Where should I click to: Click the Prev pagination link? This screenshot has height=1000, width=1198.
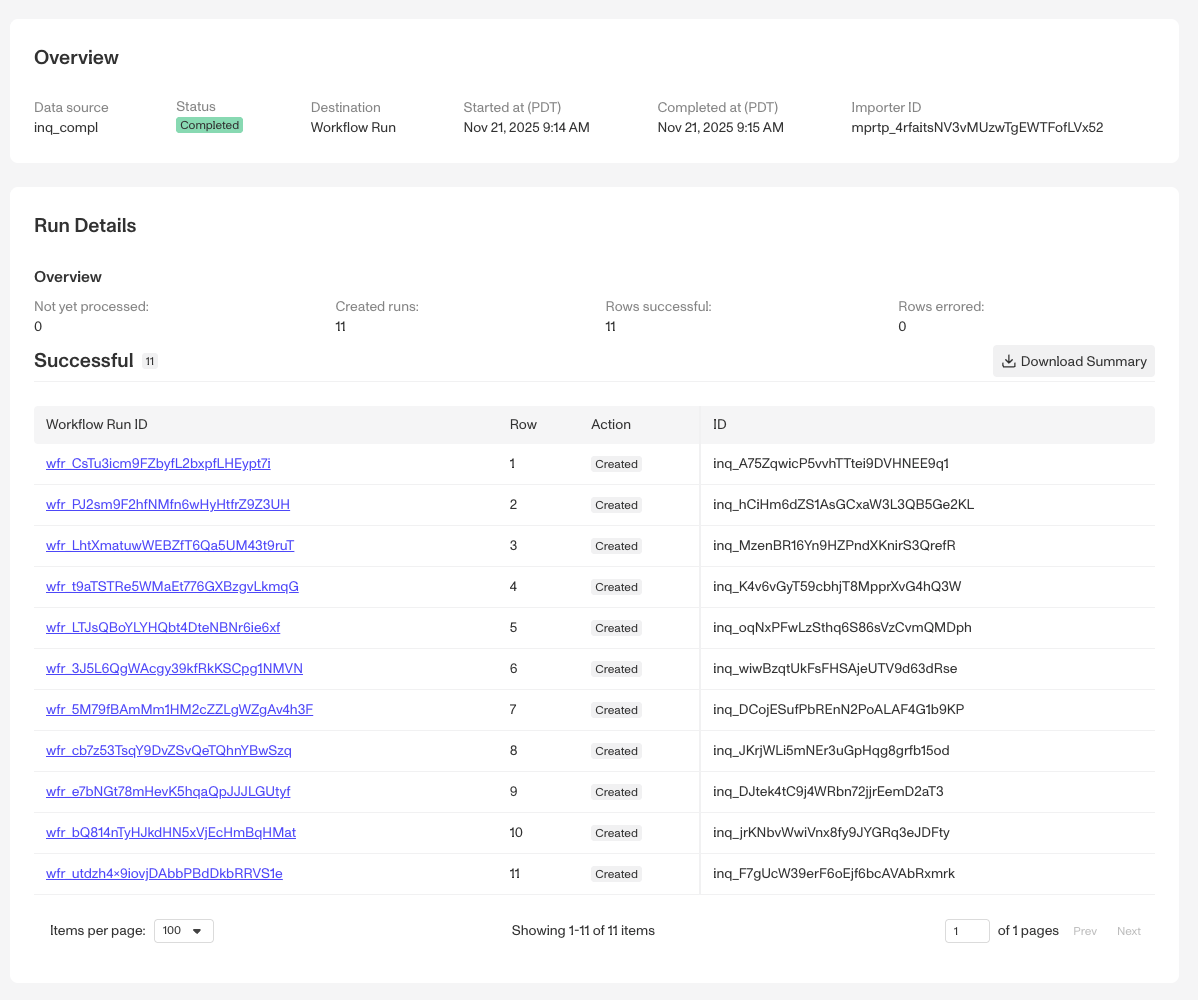click(1084, 931)
